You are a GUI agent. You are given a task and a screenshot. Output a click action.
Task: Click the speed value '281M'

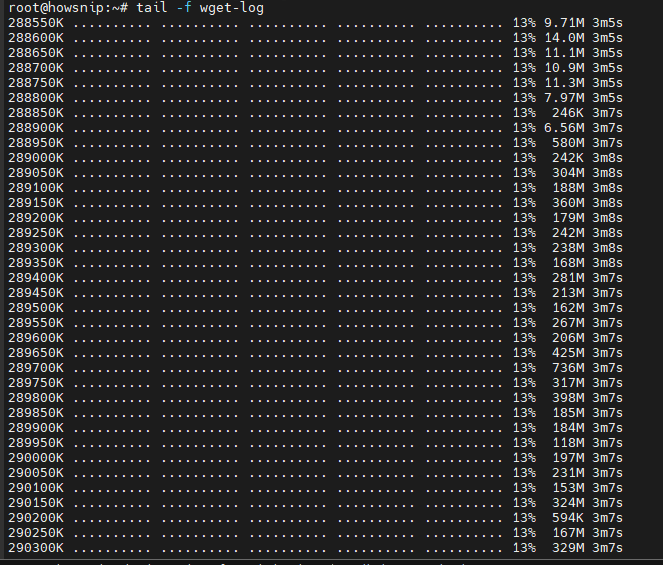tap(568, 278)
